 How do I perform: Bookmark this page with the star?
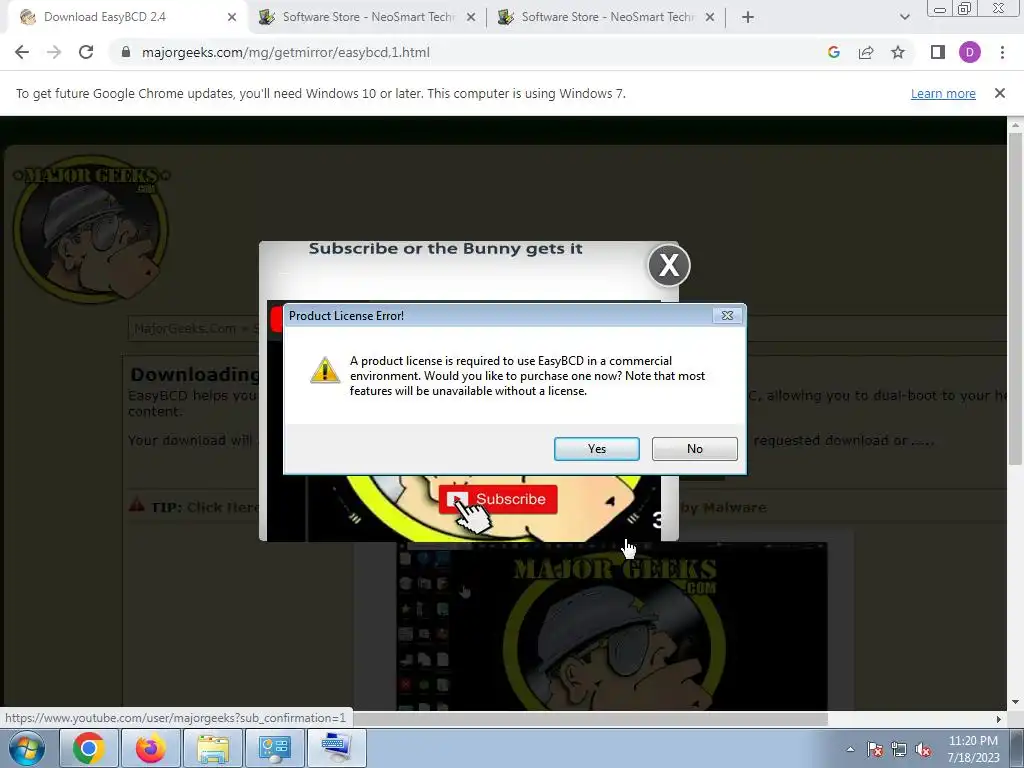point(898,52)
